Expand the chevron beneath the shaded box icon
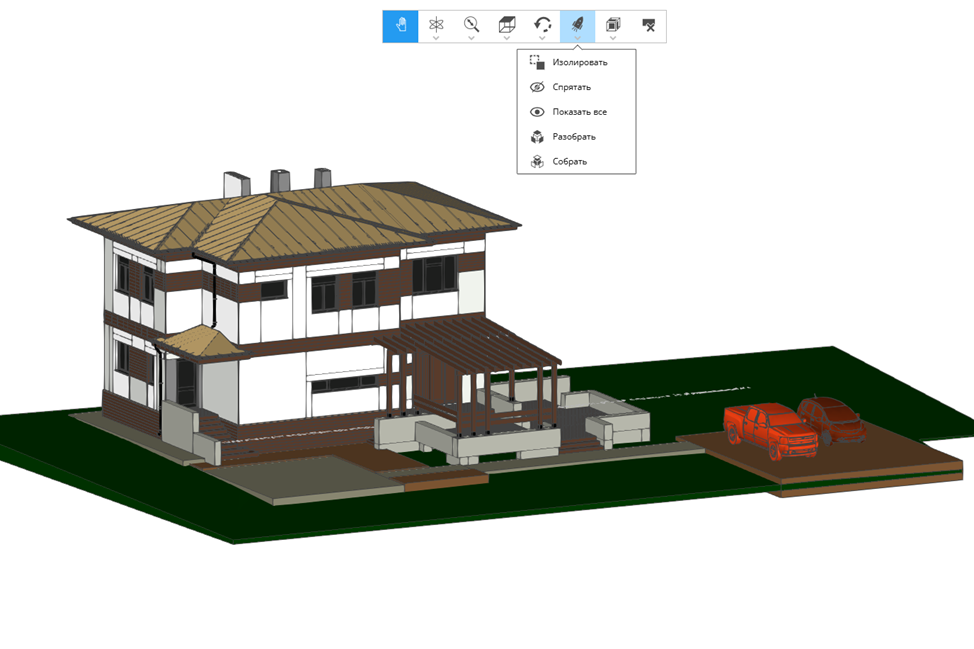 pyautogui.click(x=613, y=38)
